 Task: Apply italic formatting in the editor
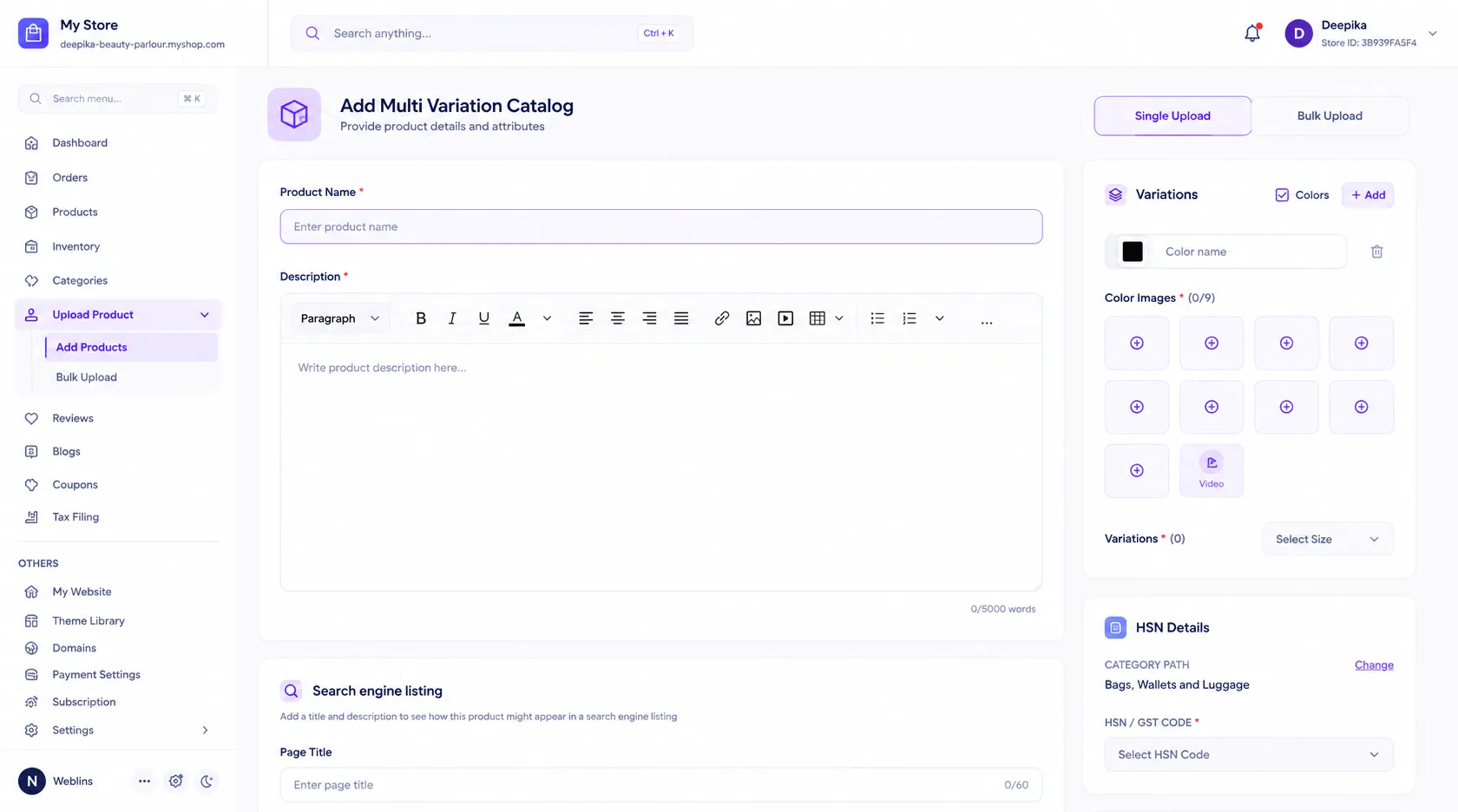tap(452, 318)
